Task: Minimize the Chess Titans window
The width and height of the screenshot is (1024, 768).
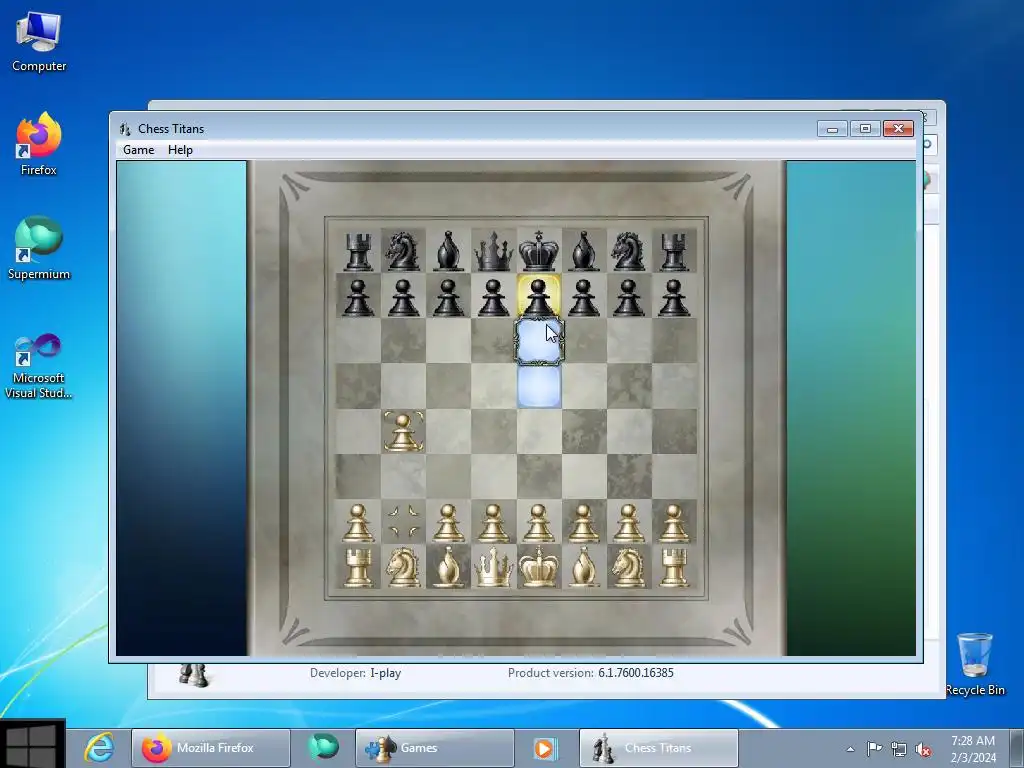Action: (x=832, y=129)
